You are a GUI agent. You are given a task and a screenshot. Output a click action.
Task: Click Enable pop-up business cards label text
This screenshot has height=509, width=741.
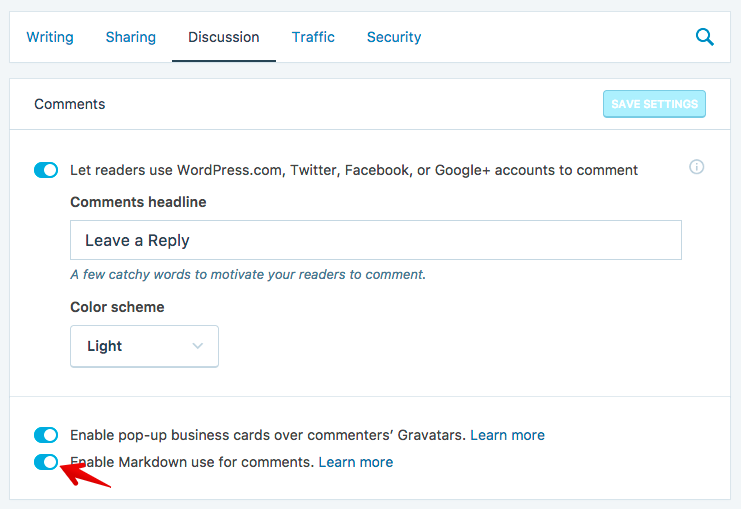(x=268, y=435)
